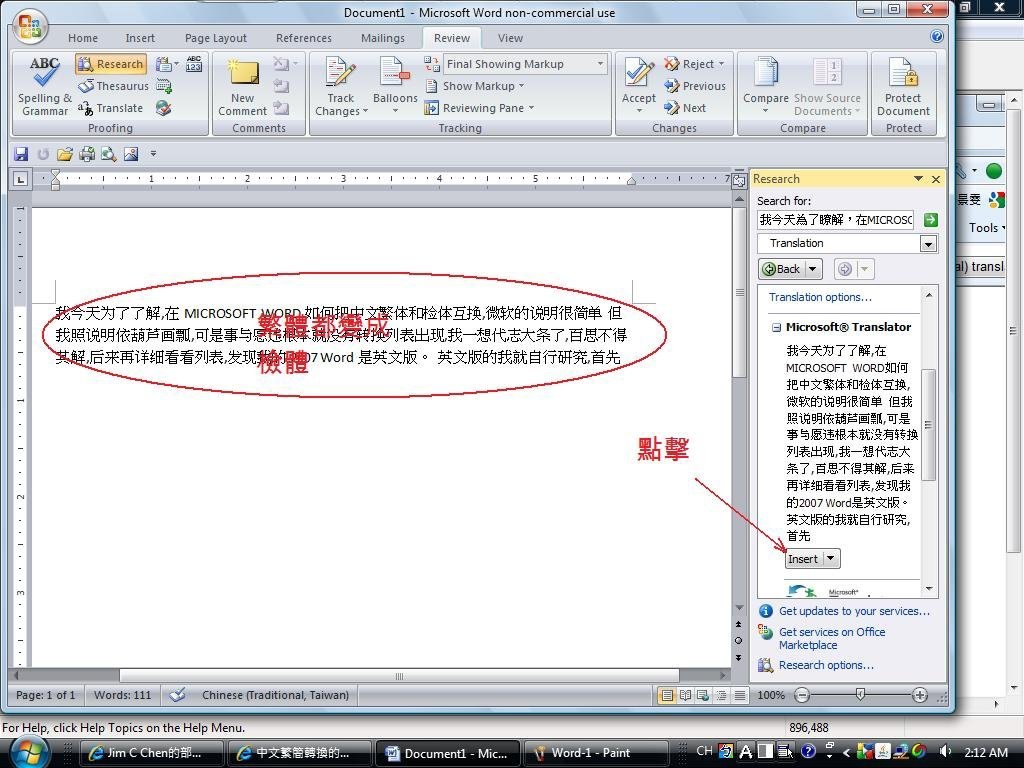
Task: Jump to Next change in Changes group
Action: [684, 108]
